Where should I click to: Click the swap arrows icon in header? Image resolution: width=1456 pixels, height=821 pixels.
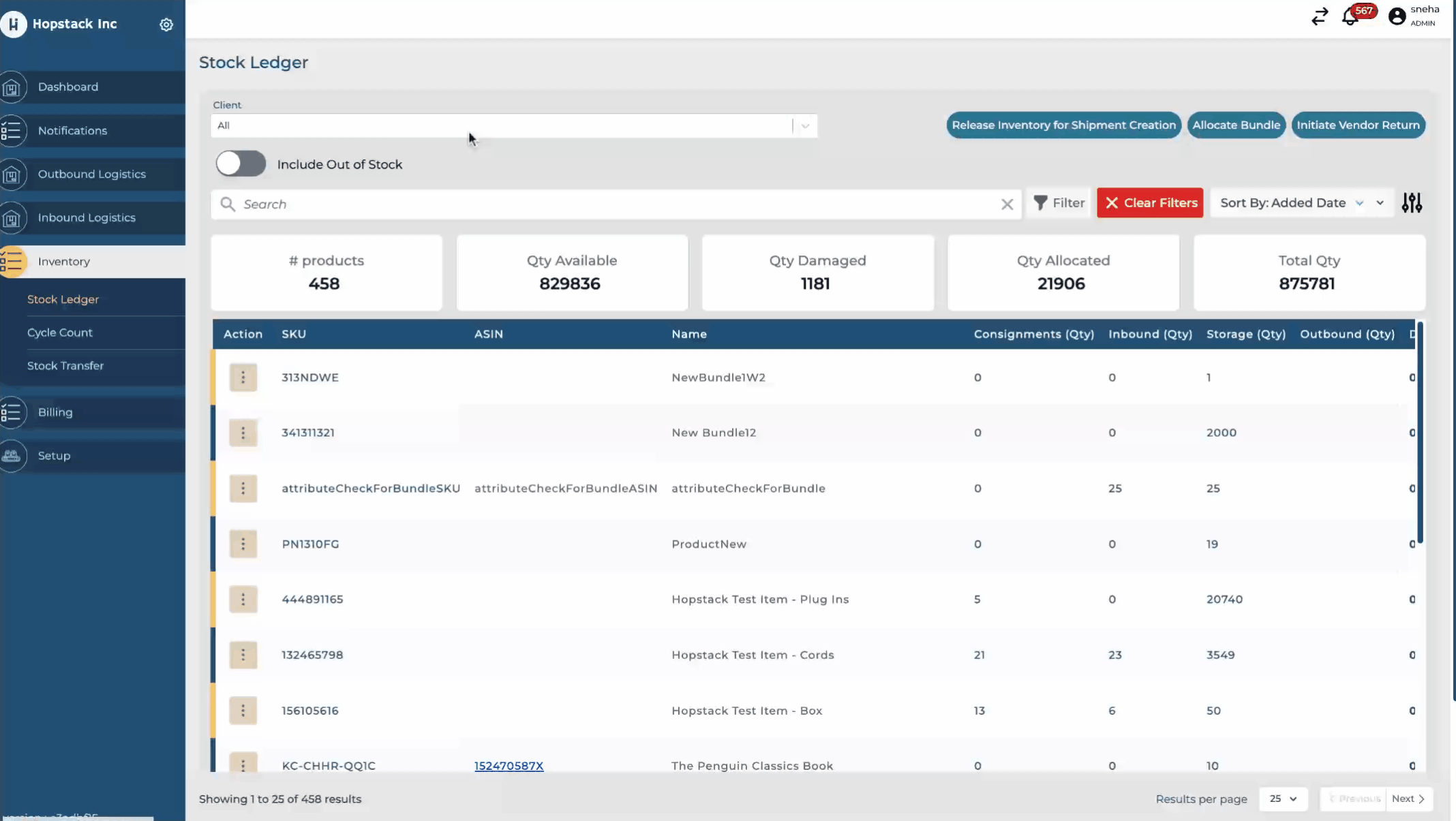click(1320, 16)
